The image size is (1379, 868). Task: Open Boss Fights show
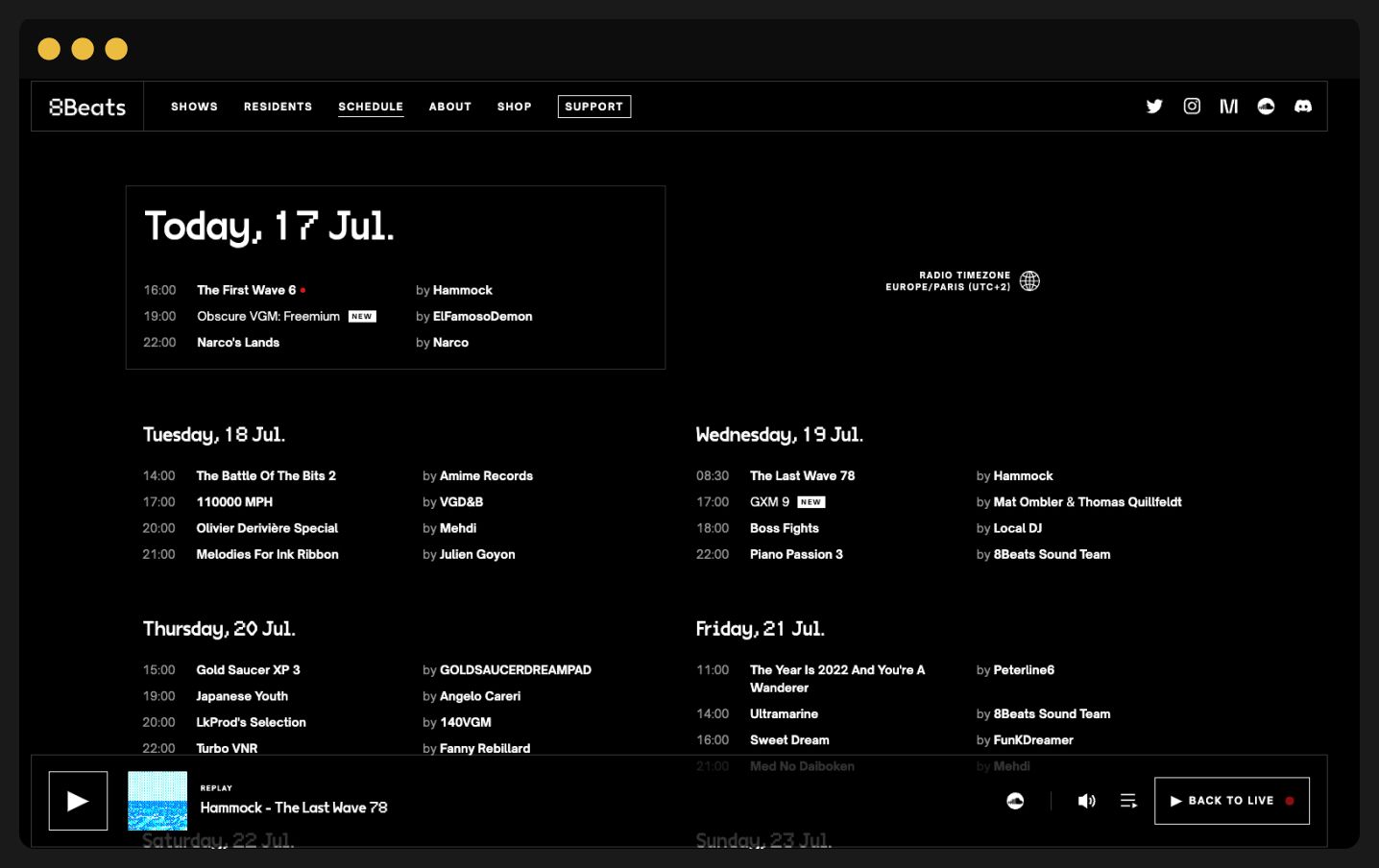point(785,528)
